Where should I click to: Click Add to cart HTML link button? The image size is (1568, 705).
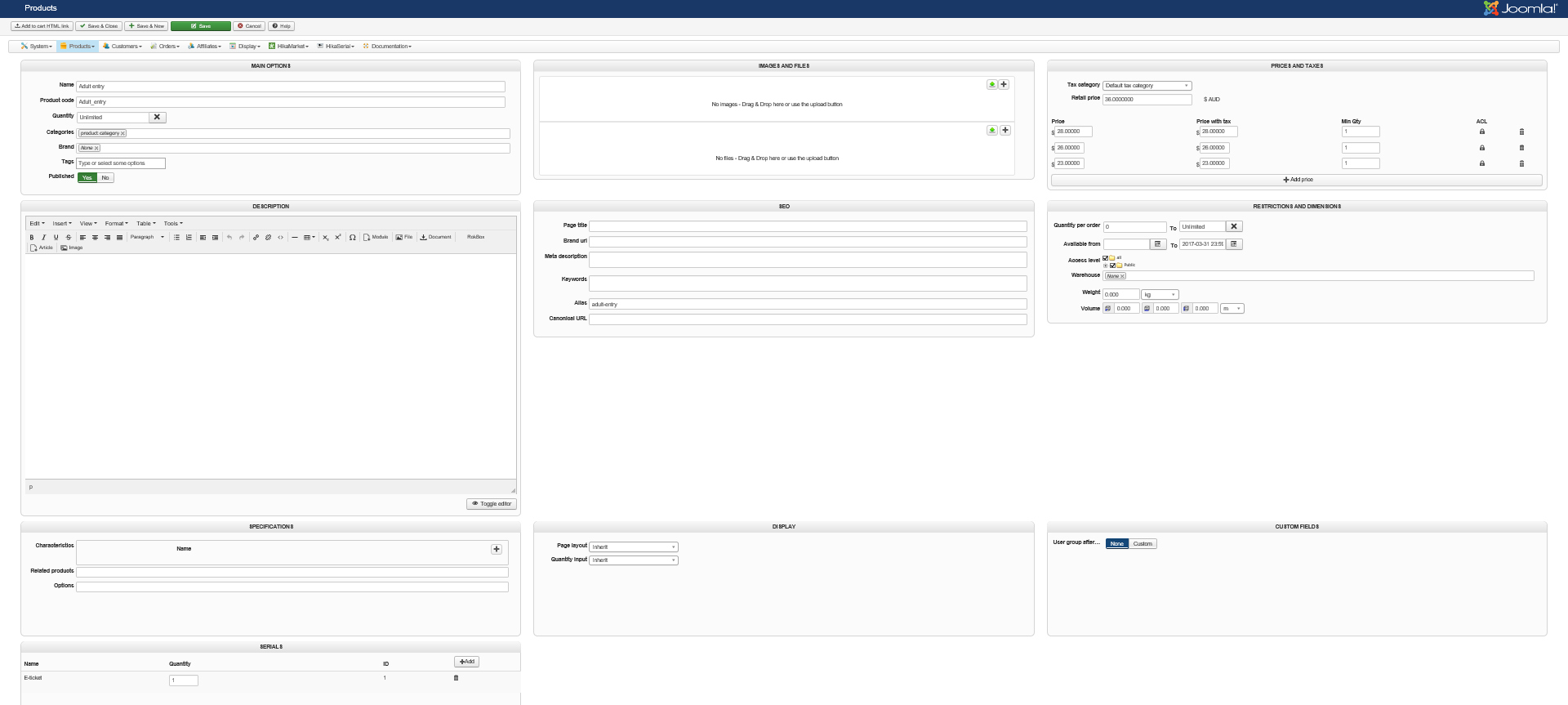pos(42,26)
